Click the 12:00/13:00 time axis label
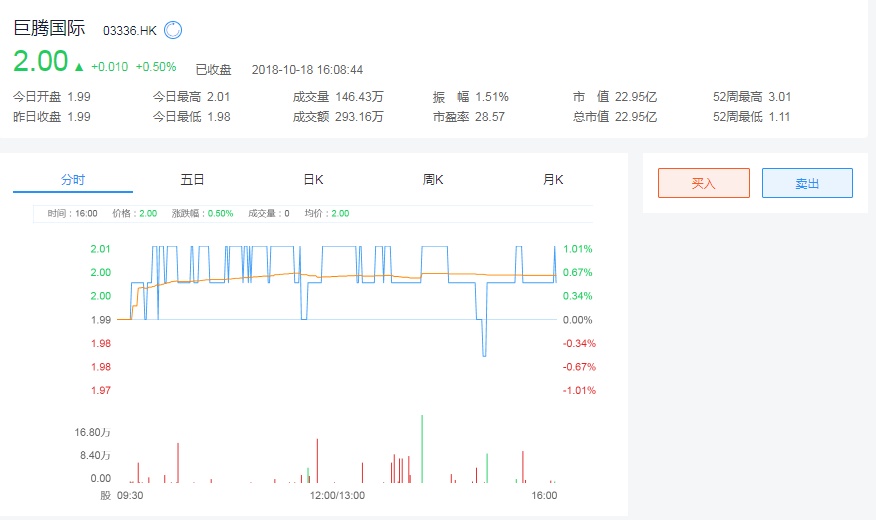 click(x=337, y=495)
